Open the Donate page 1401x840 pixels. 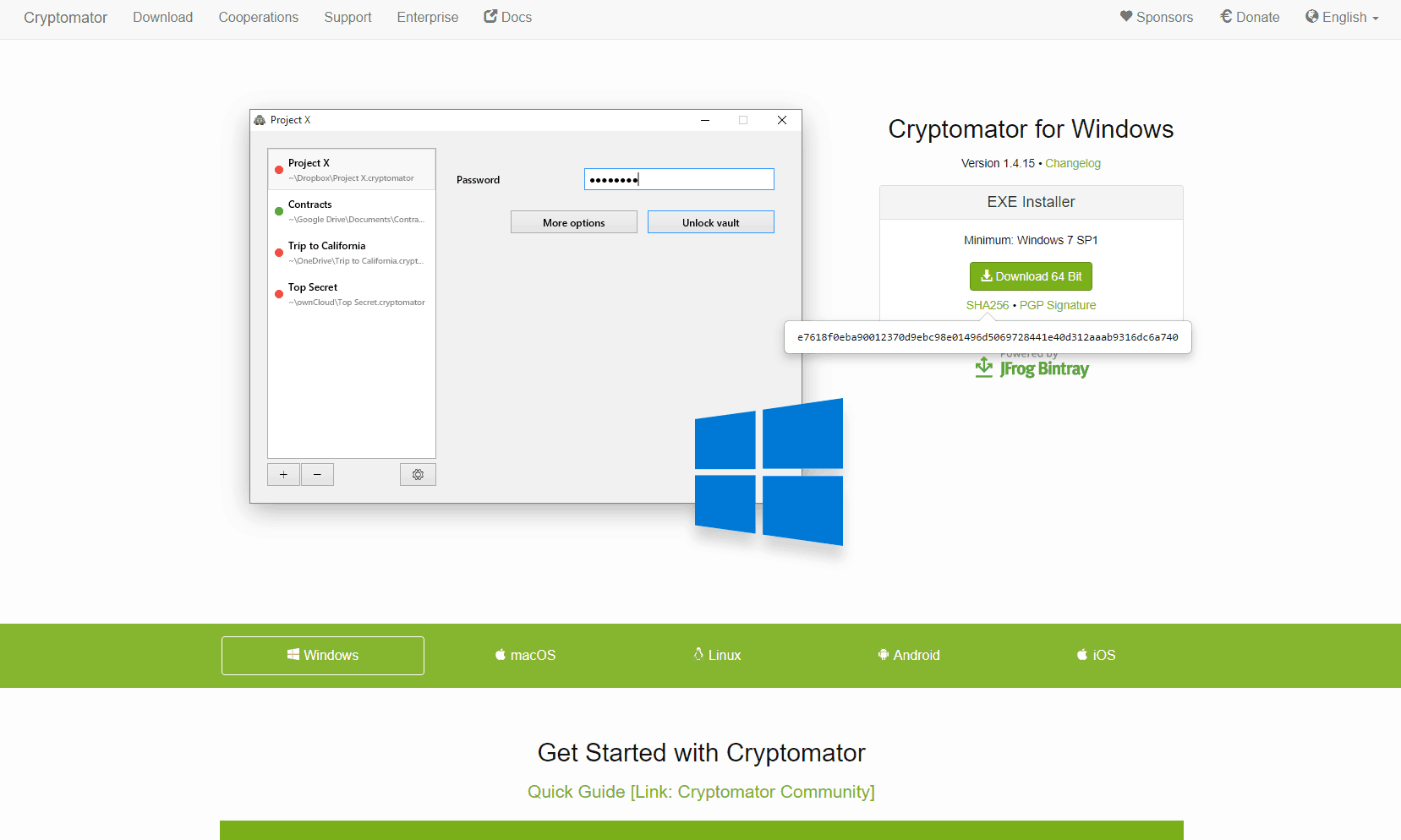pos(1250,17)
